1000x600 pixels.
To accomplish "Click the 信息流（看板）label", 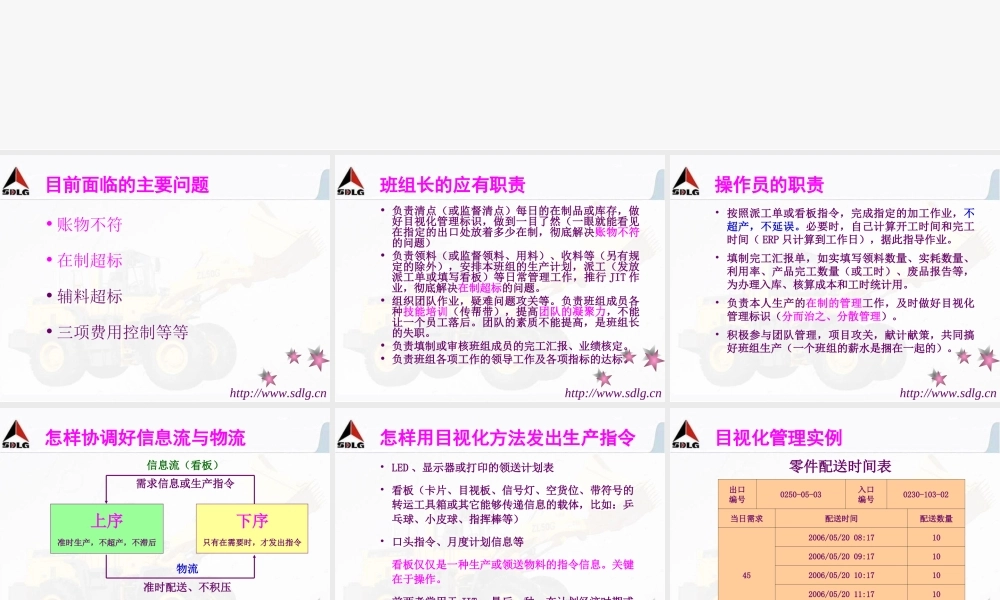I will pyautogui.click(x=182, y=465).
